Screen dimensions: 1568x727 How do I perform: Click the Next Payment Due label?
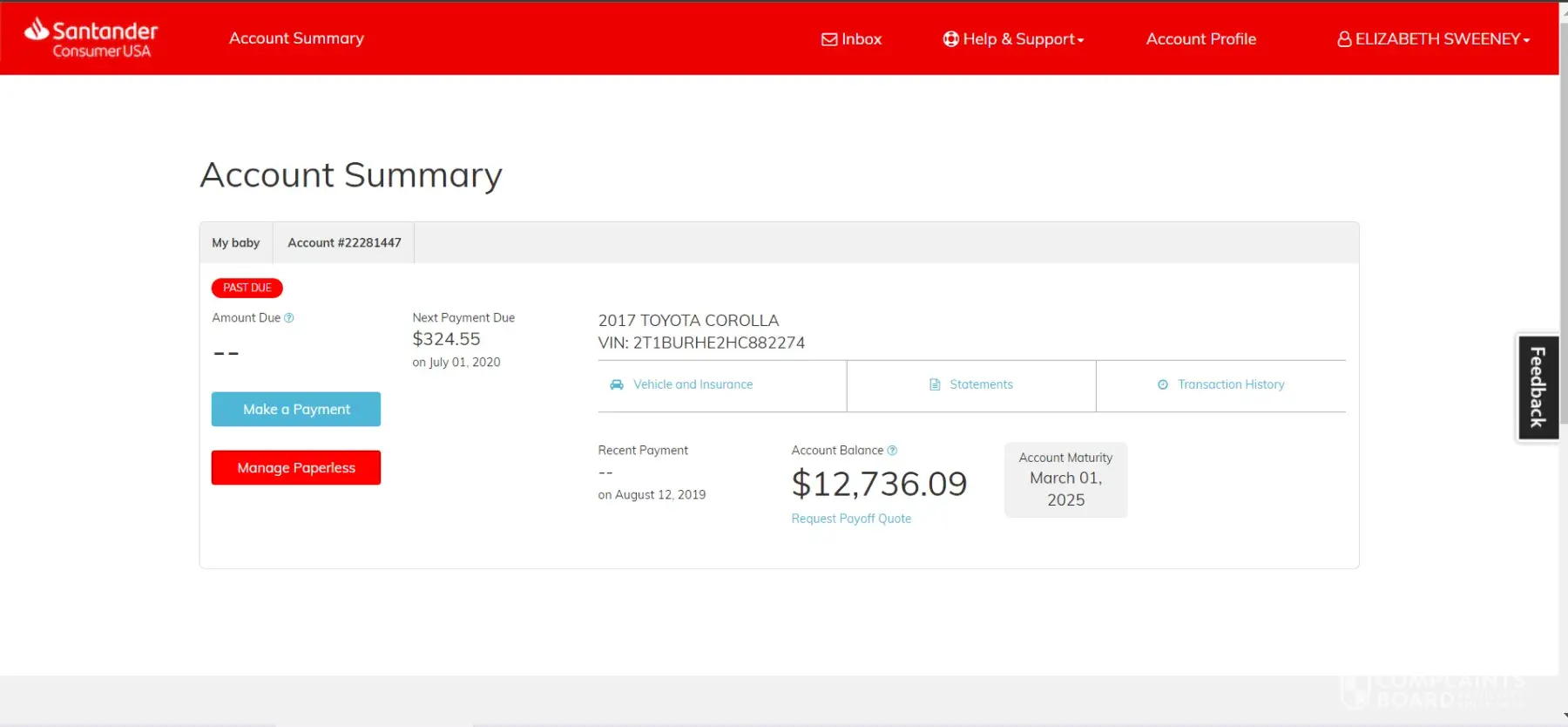pos(463,318)
